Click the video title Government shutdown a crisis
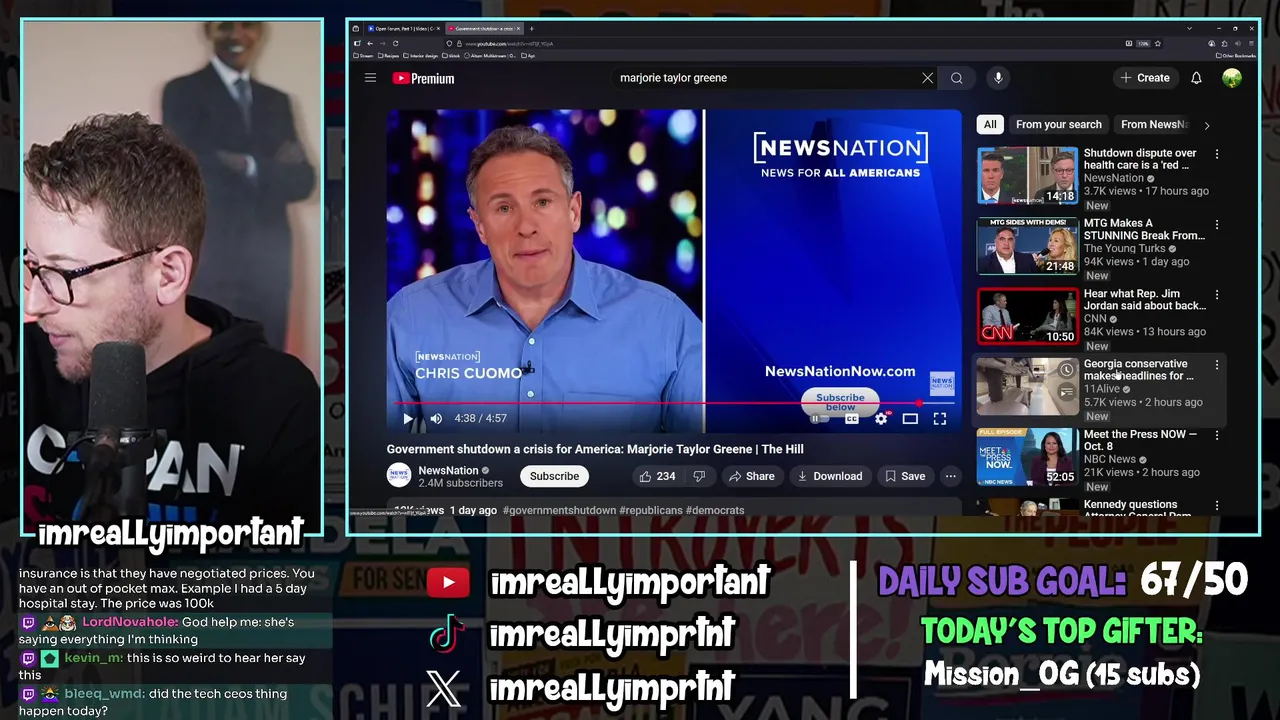Image resolution: width=1280 pixels, height=720 pixels. [595, 449]
